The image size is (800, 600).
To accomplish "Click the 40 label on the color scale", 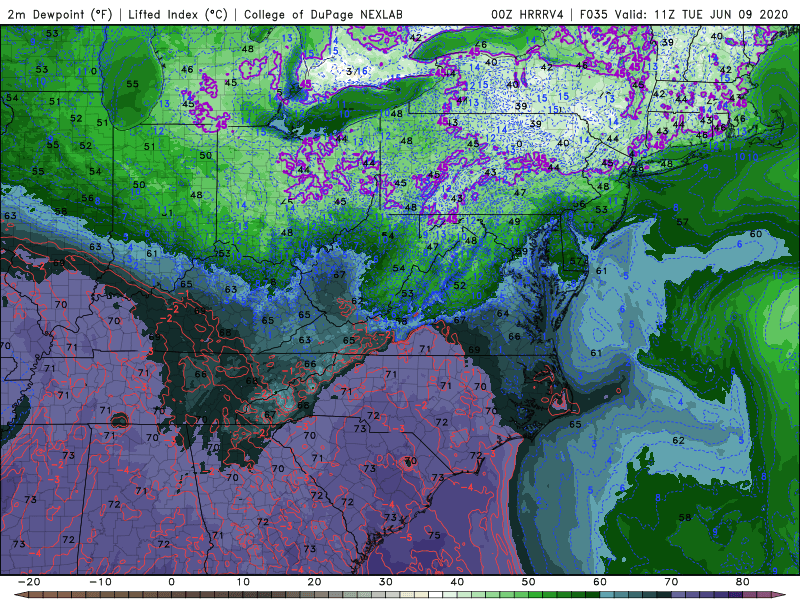I will tap(457, 582).
